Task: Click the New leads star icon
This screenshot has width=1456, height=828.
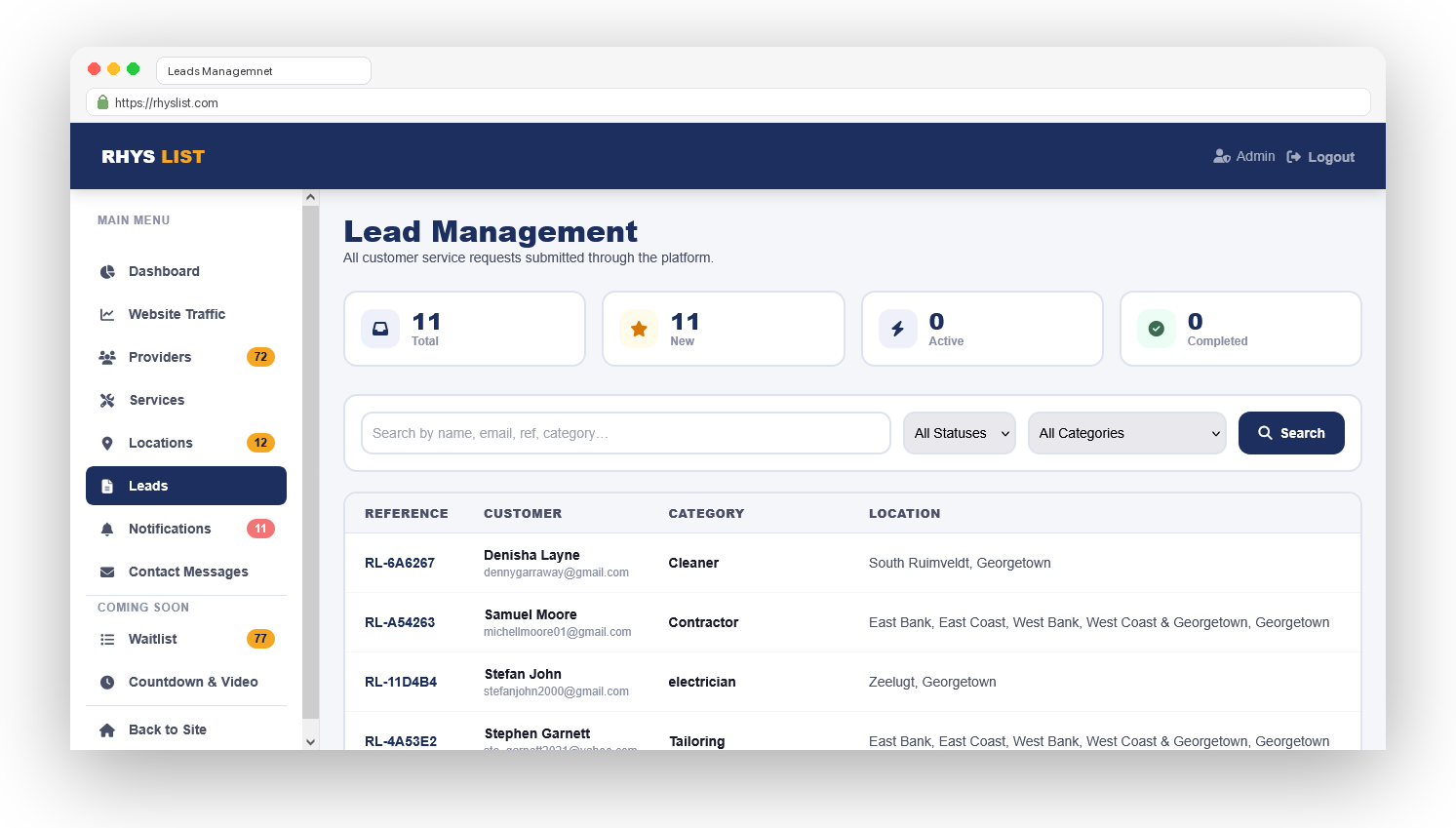Action: tap(639, 329)
